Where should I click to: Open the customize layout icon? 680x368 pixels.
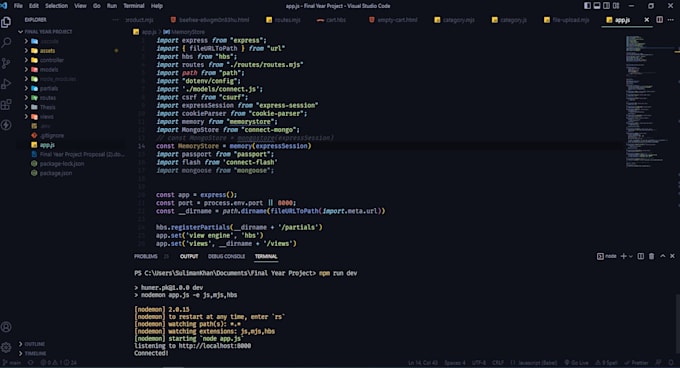(x=616, y=6)
